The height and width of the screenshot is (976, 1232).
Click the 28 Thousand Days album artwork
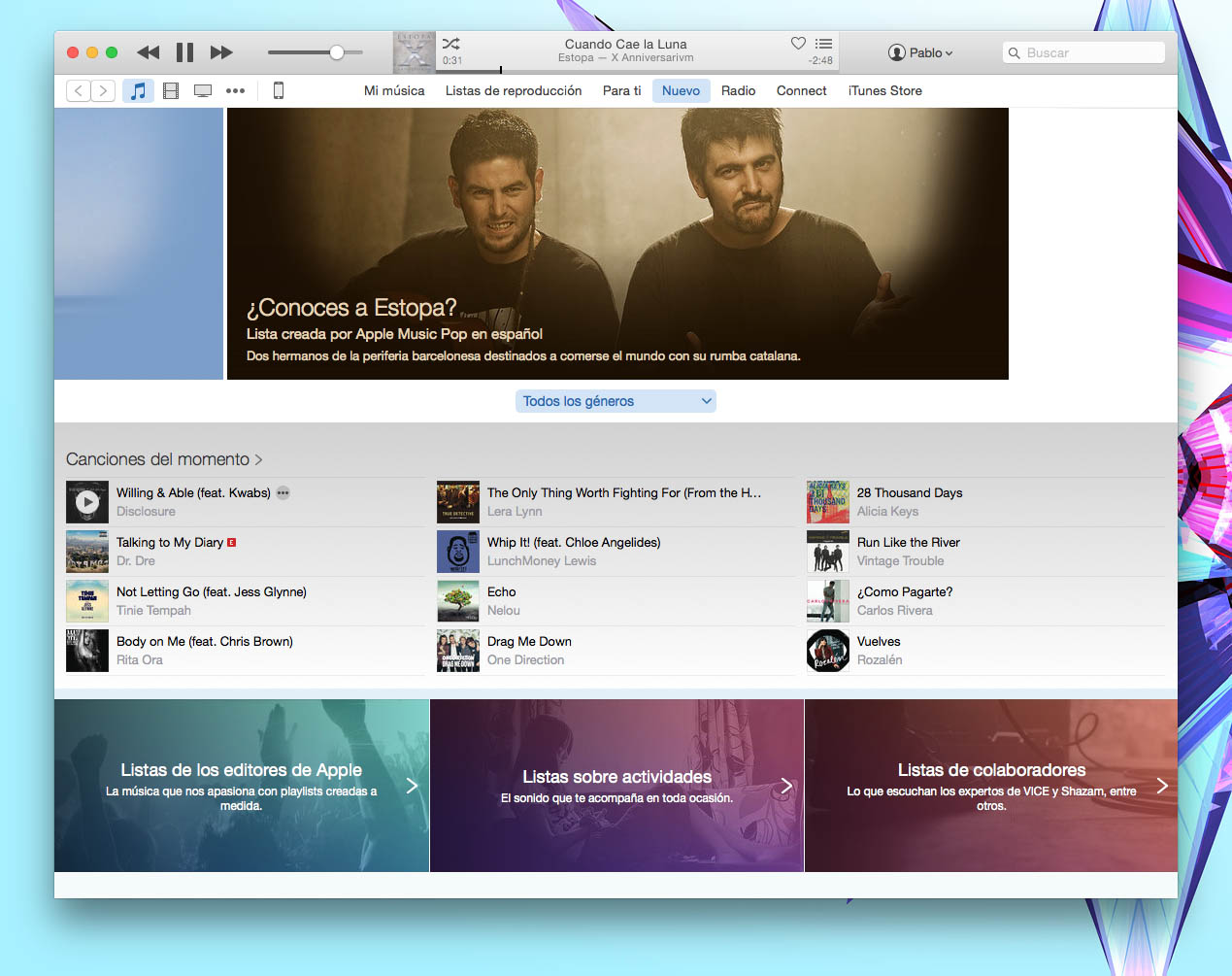[828, 502]
